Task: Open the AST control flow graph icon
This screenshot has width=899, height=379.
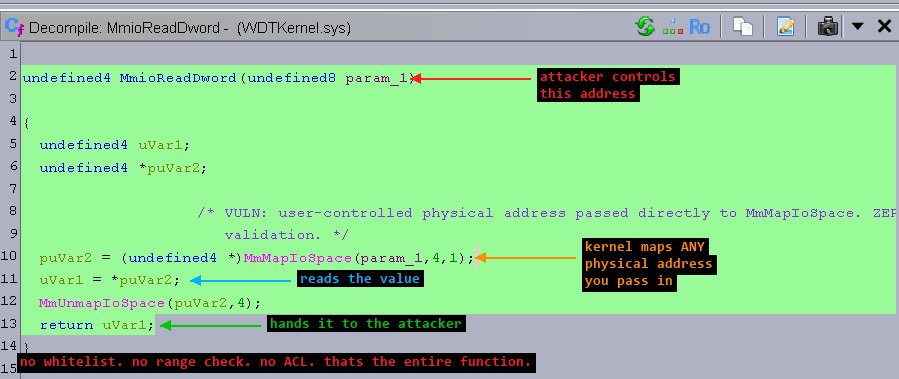Action: (673, 27)
